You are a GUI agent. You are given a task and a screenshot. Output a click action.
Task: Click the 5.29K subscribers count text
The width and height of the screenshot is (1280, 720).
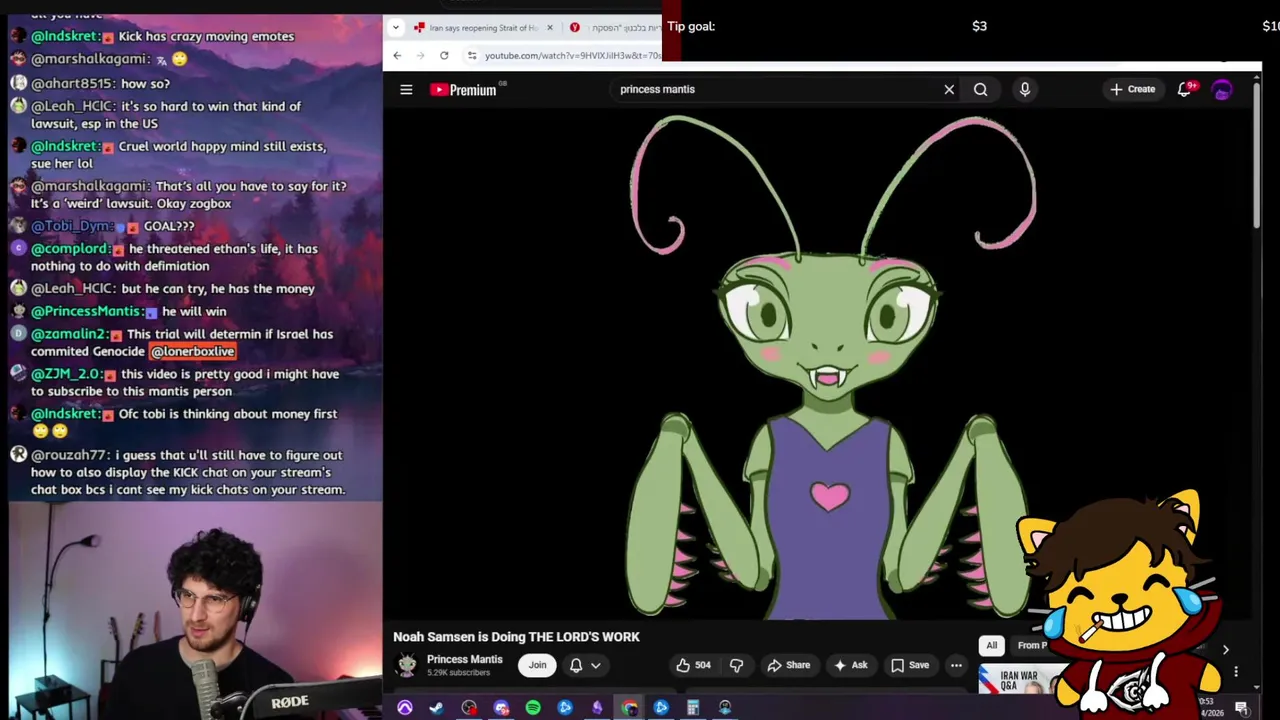pos(458,672)
